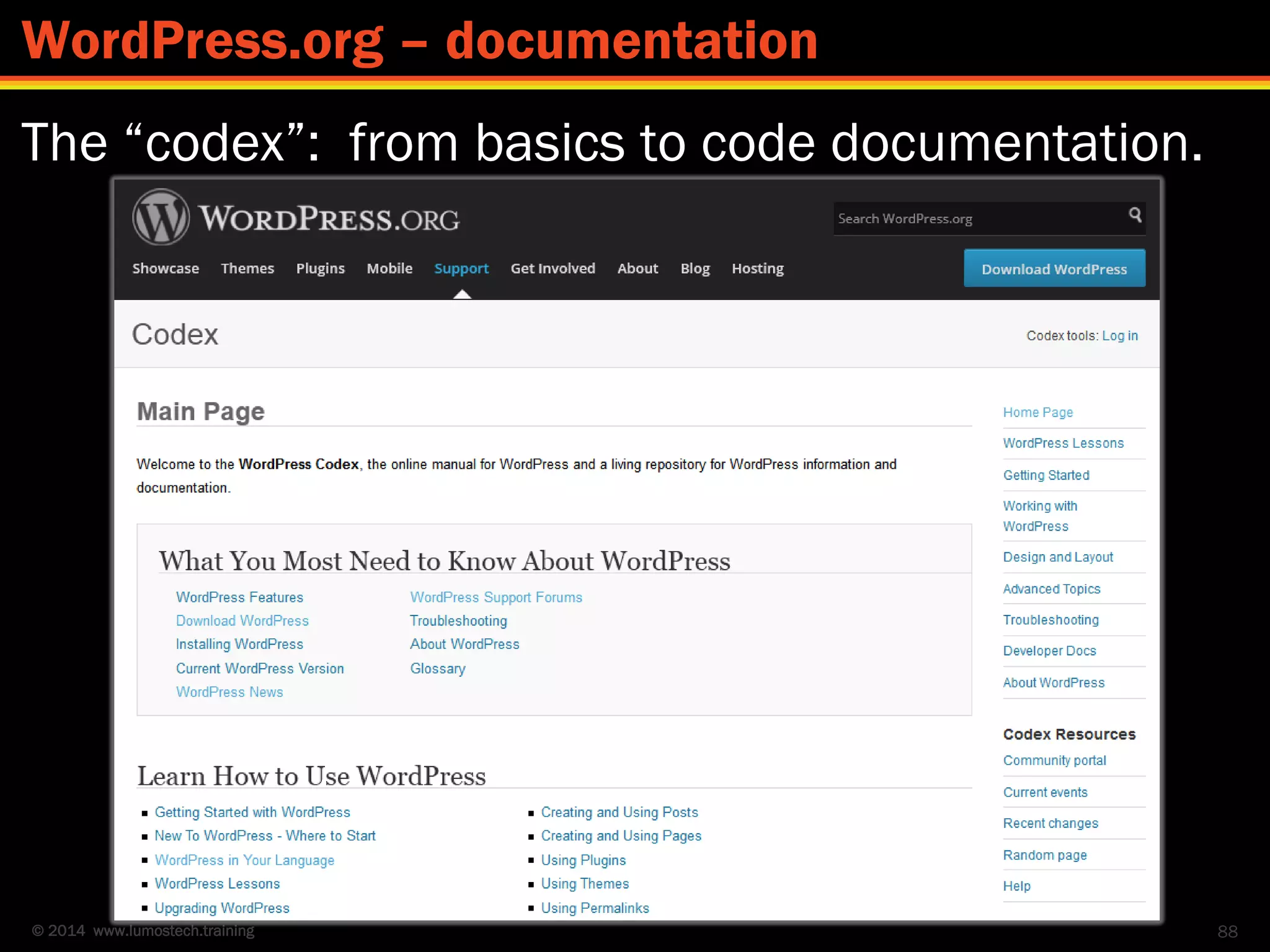Open the Home Page sidebar link
The height and width of the screenshot is (952, 1270).
pos(1037,412)
